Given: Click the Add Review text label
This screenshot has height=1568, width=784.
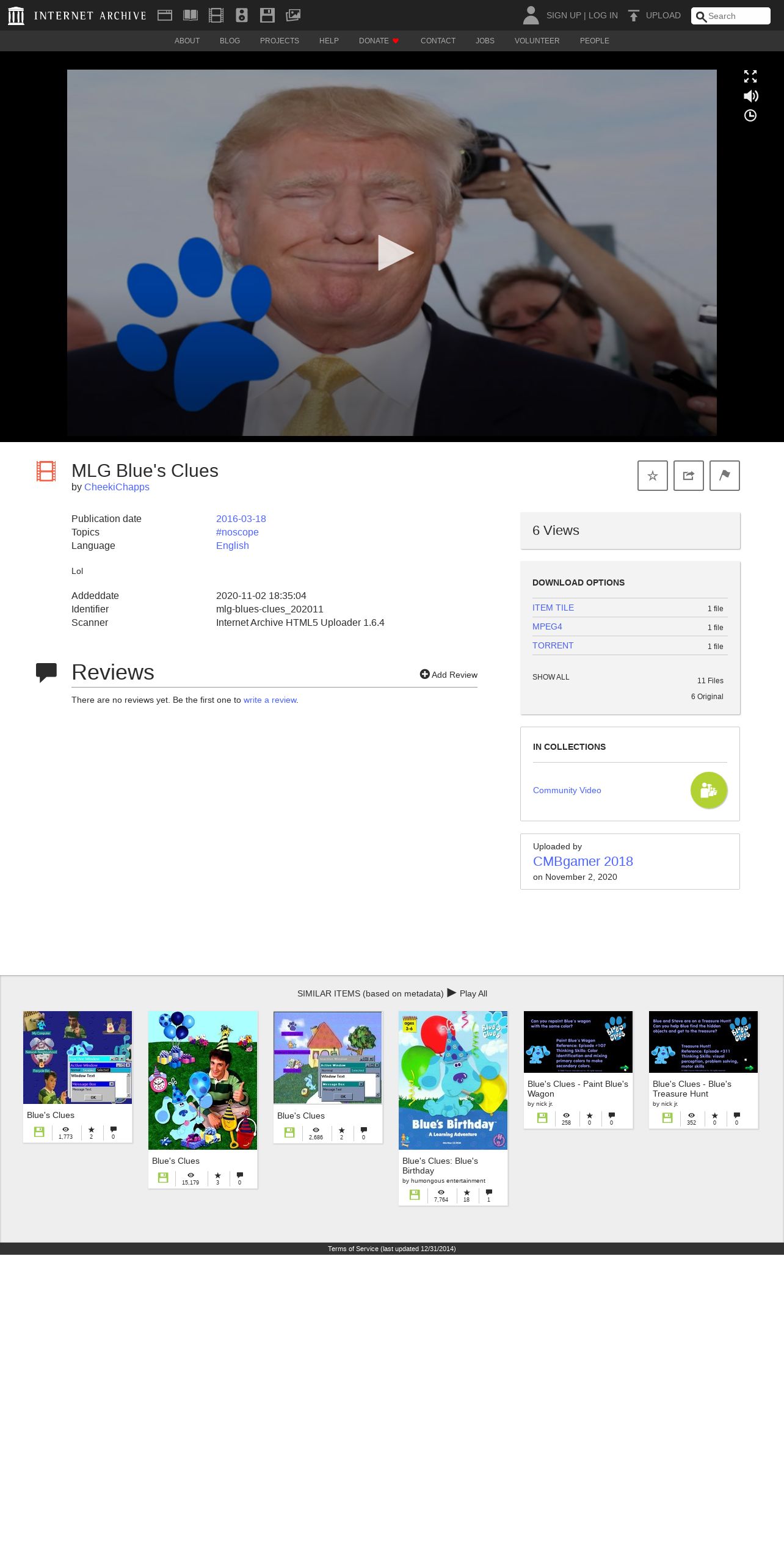Looking at the screenshot, I should (454, 675).
